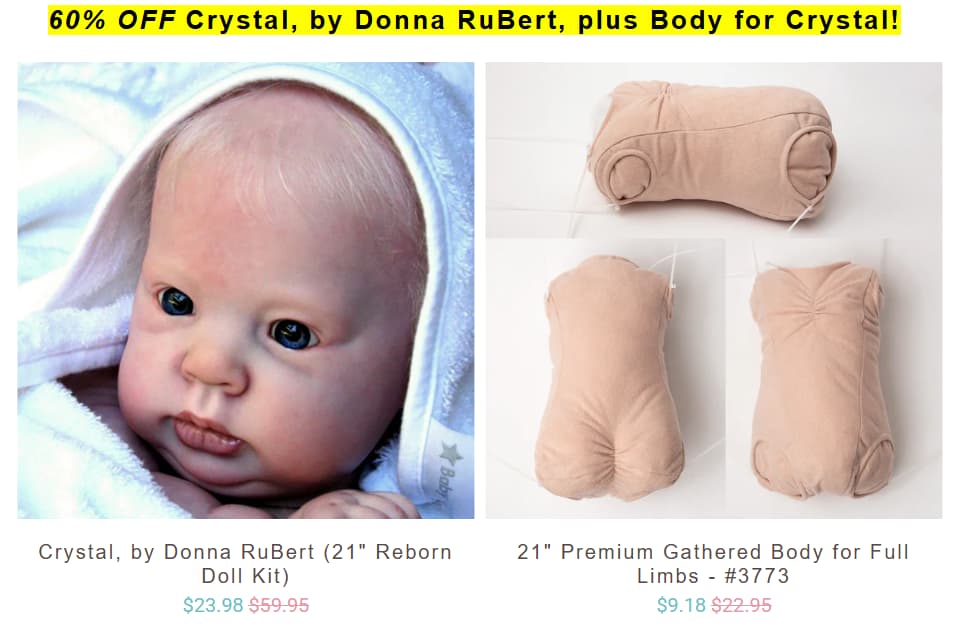Click "Body for Crystal!" in the headline

coord(775,20)
